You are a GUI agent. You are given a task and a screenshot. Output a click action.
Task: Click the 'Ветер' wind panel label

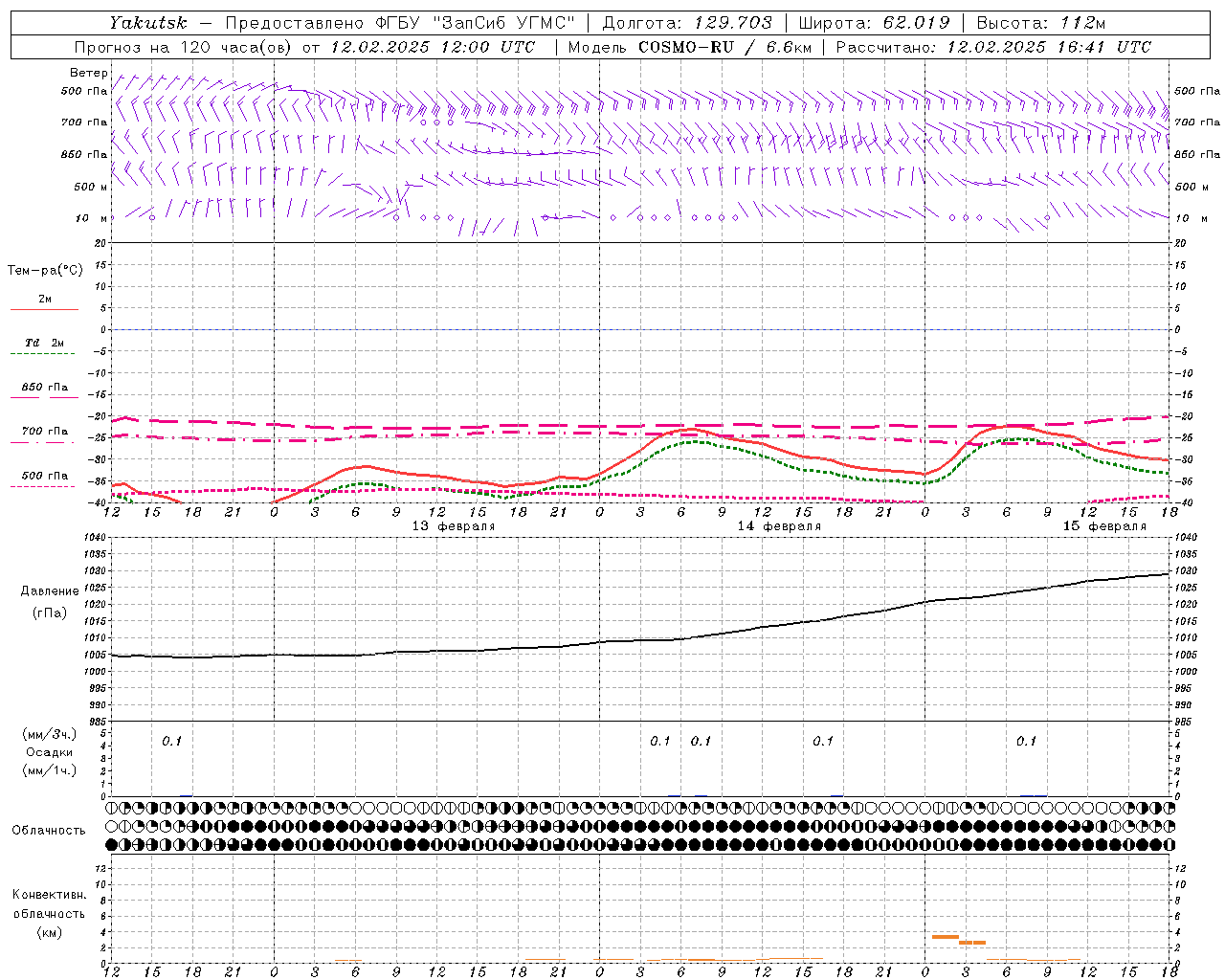tap(88, 73)
